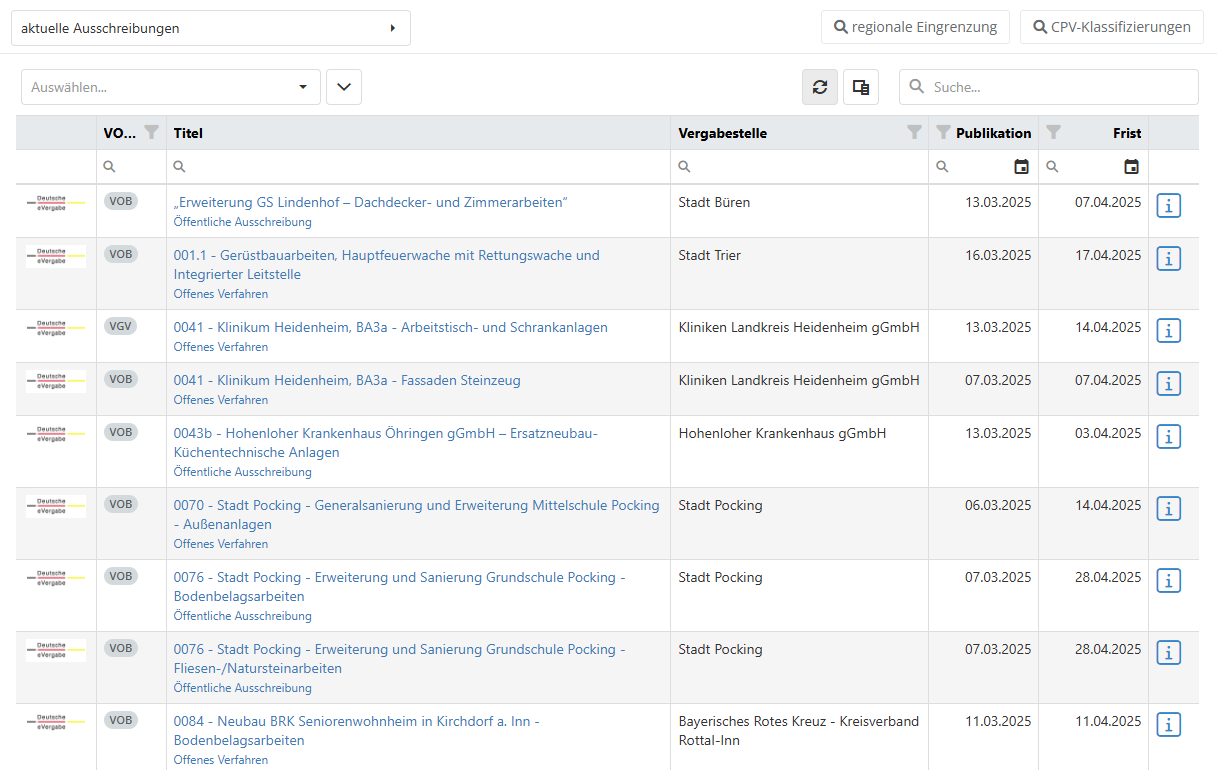This screenshot has width=1217, height=770.
Task: Click the Titel column filter search box
Action: [x=420, y=167]
